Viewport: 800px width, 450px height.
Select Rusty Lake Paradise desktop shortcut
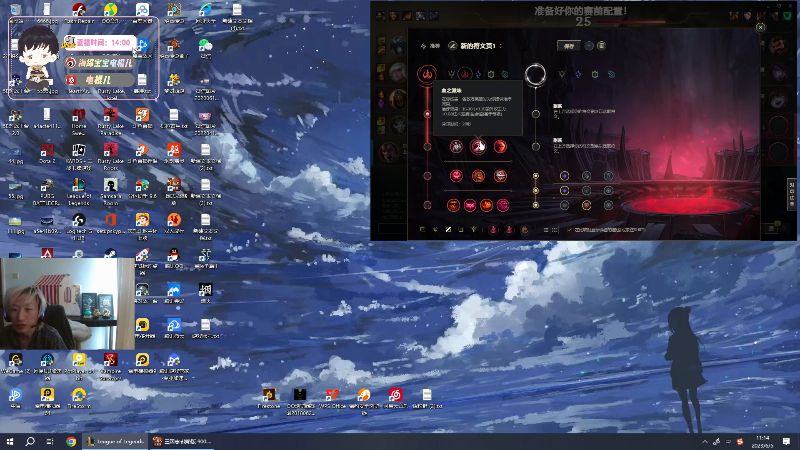[x=111, y=121]
